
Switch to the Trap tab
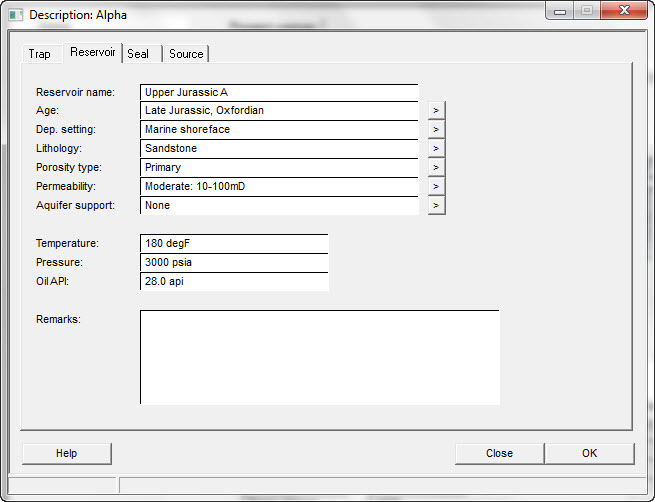(39, 54)
